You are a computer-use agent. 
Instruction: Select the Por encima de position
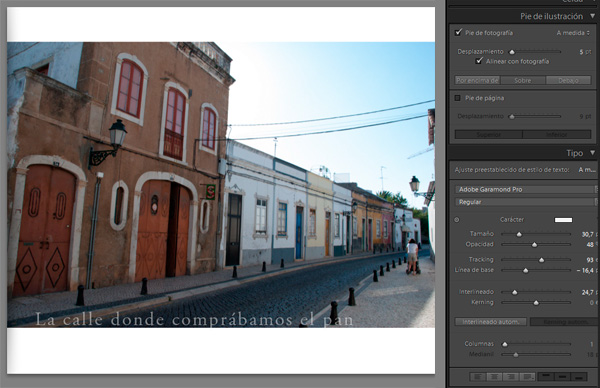pyautogui.click(x=477, y=80)
